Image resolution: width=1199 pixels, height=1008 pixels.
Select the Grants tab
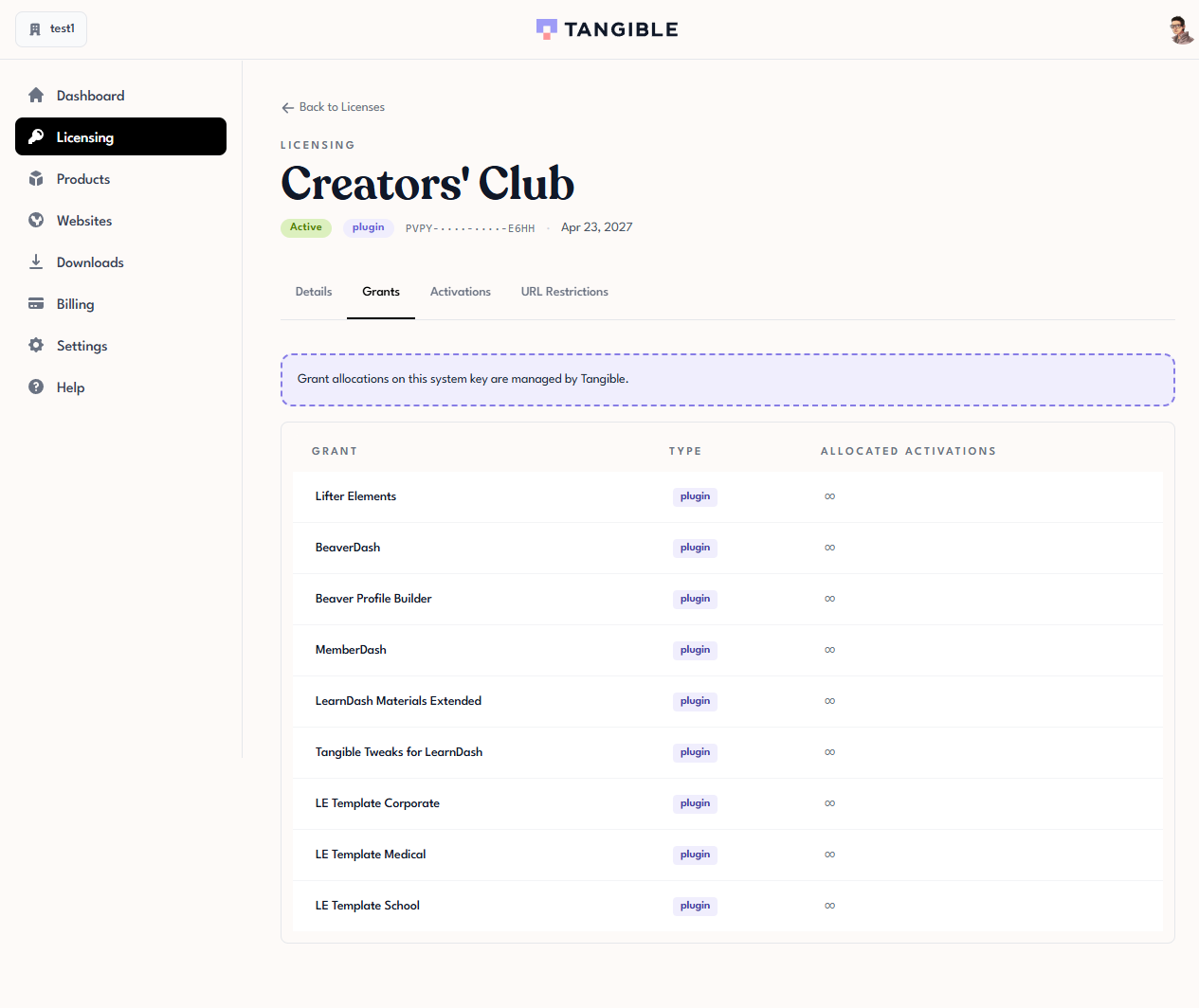coord(381,292)
